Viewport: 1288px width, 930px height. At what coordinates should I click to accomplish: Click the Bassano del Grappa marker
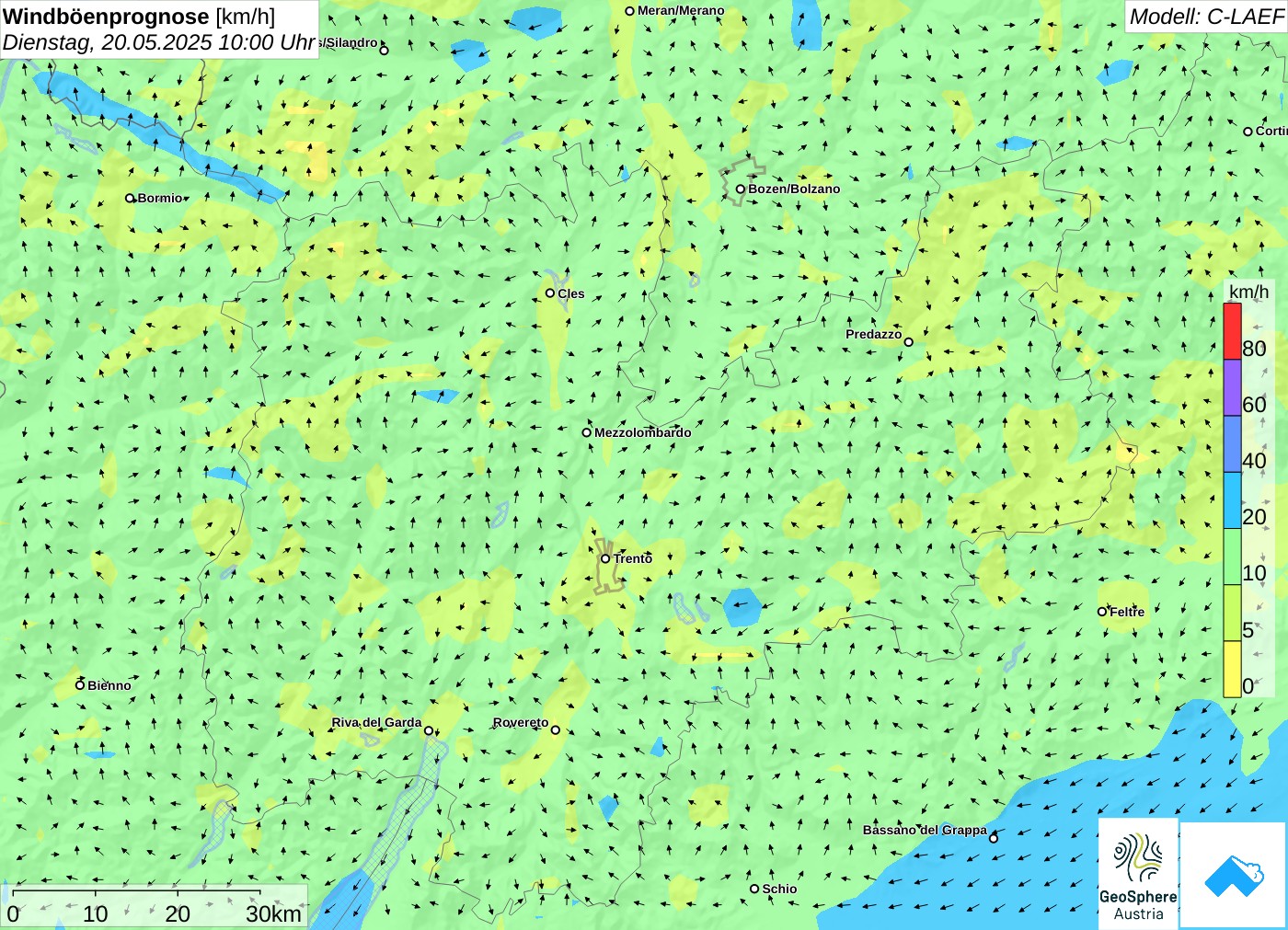coord(993,838)
